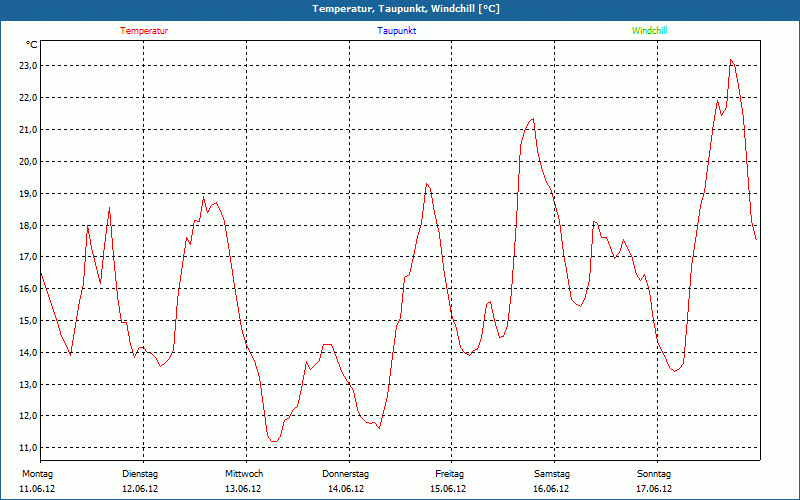Click the 22,0 y-axis value
The width and height of the screenshot is (800, 500).
(x=28, y=97)
